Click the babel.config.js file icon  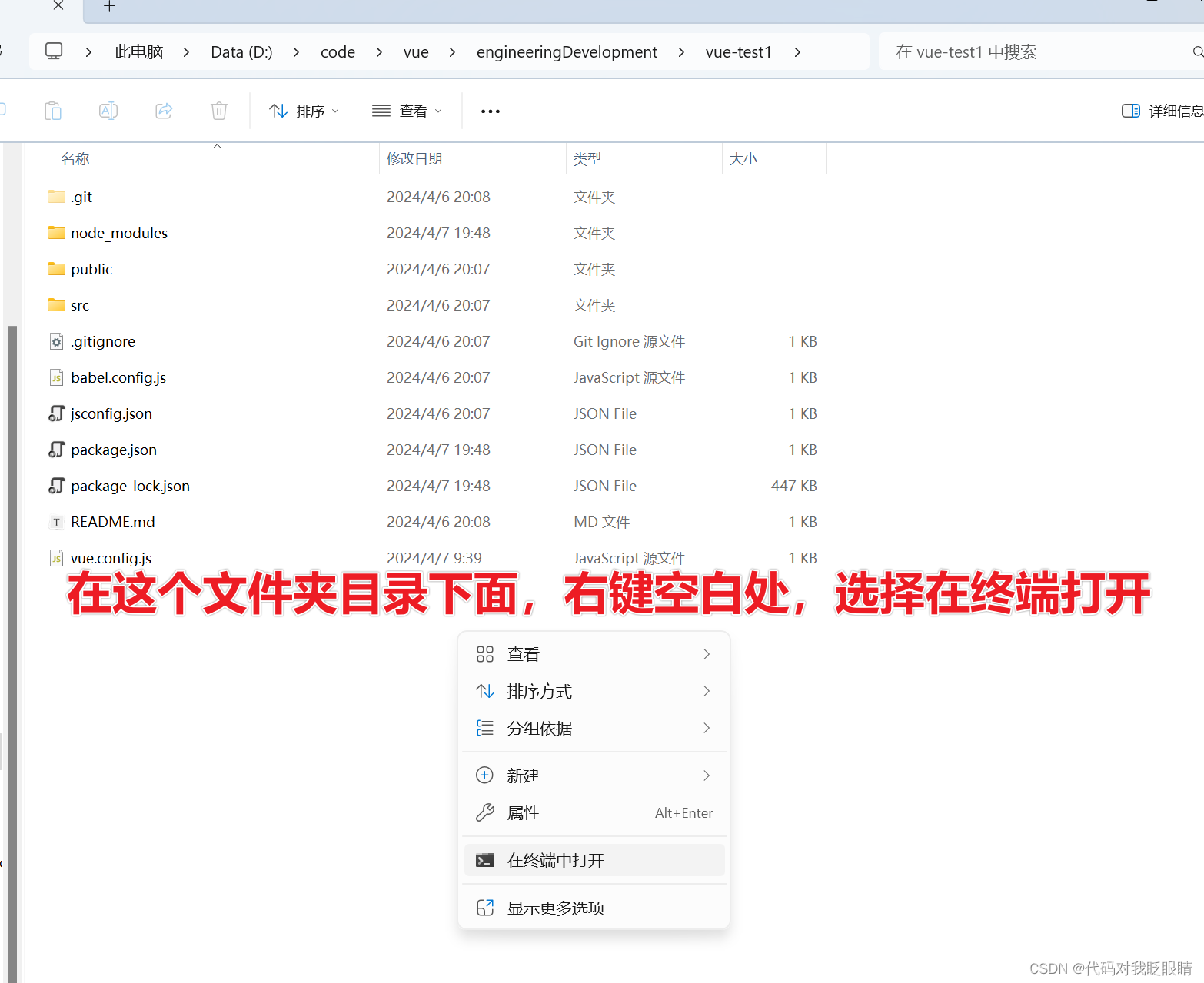57,377
